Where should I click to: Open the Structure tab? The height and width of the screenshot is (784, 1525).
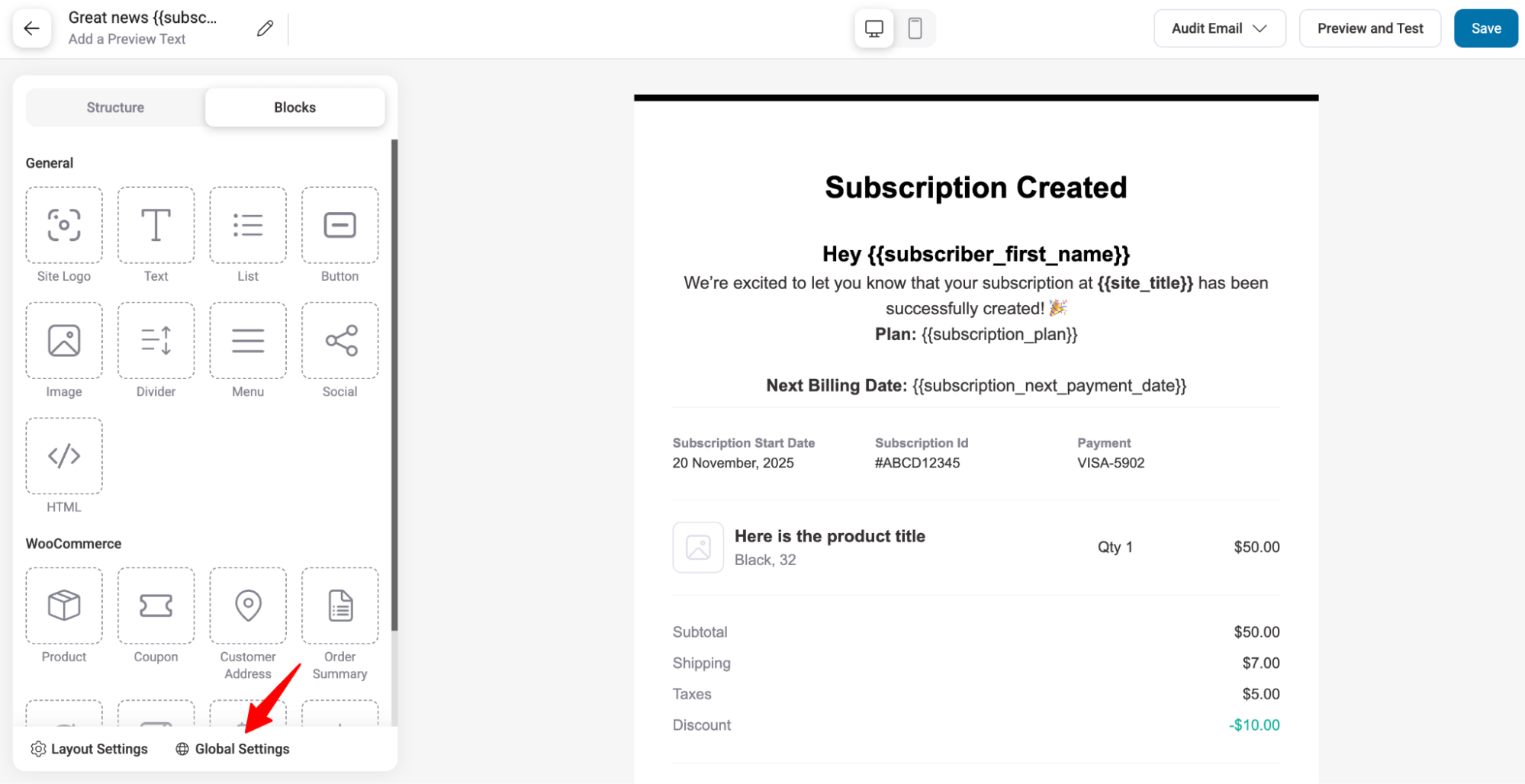tap(115, 108)
